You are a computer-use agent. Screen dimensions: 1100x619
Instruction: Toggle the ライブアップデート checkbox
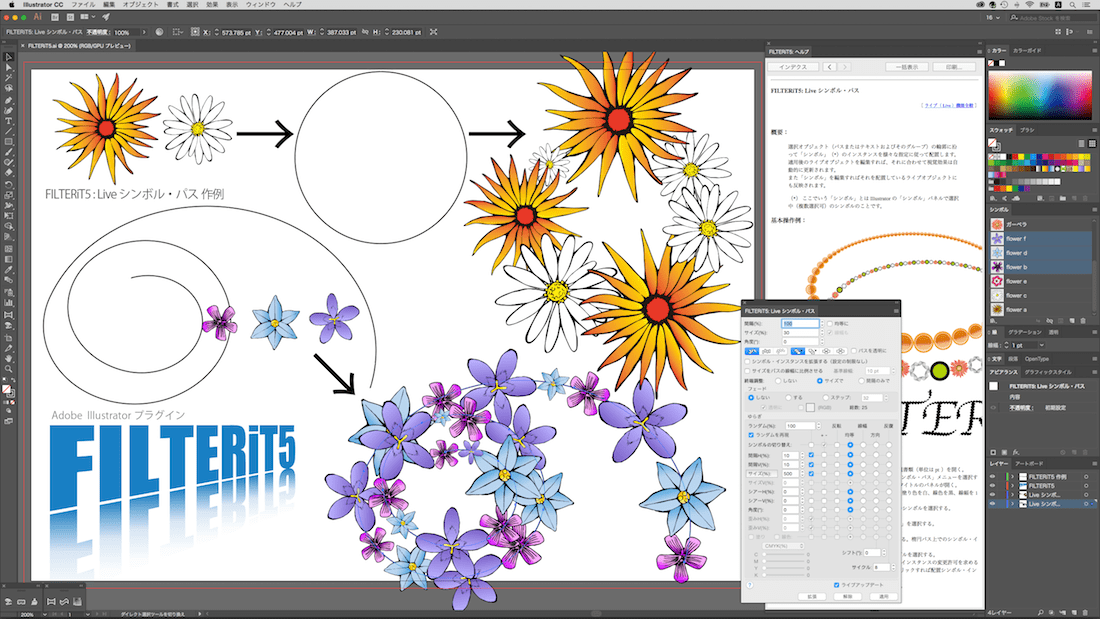click(x=836, y=585)
